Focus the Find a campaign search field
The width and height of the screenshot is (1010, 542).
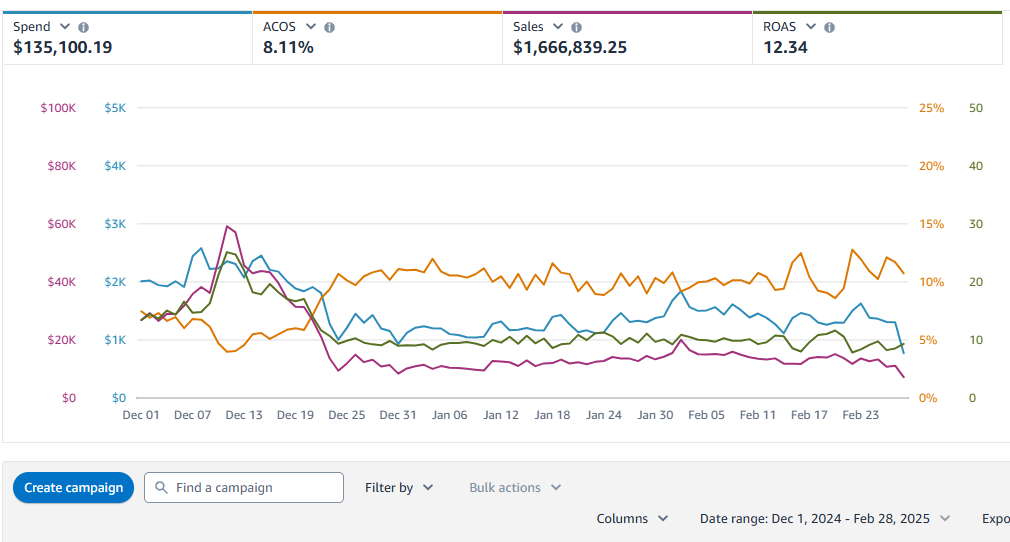click(244, 488)
